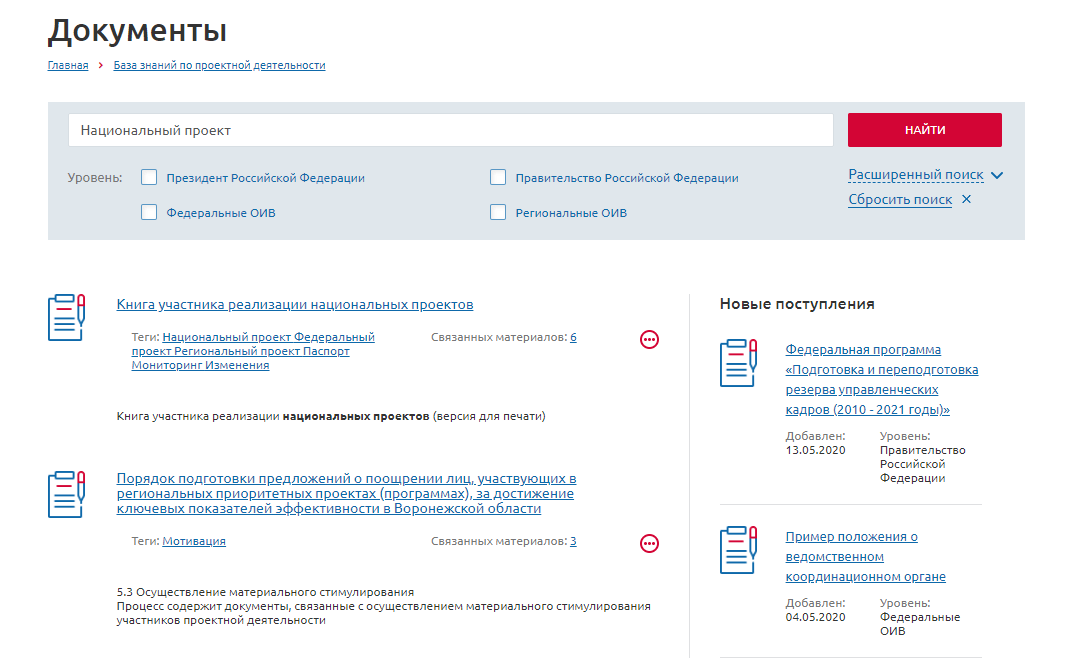
Task: Click the Мотивация tag link
Action: pos(194,541)
